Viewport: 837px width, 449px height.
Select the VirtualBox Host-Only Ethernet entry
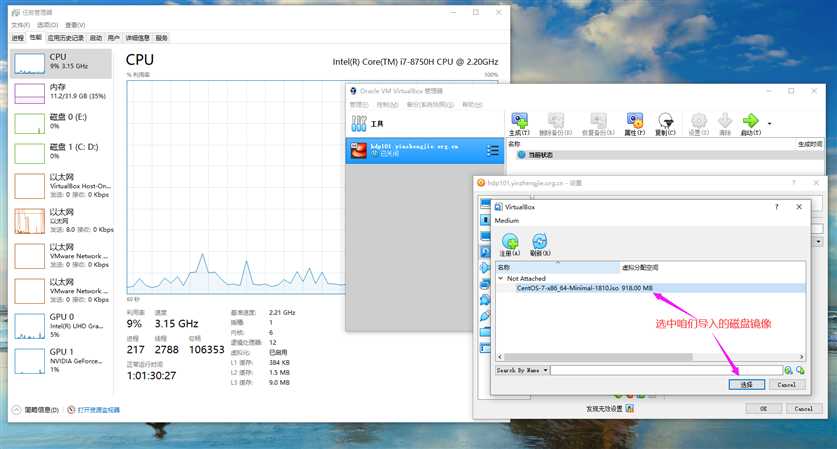(61, 185)
